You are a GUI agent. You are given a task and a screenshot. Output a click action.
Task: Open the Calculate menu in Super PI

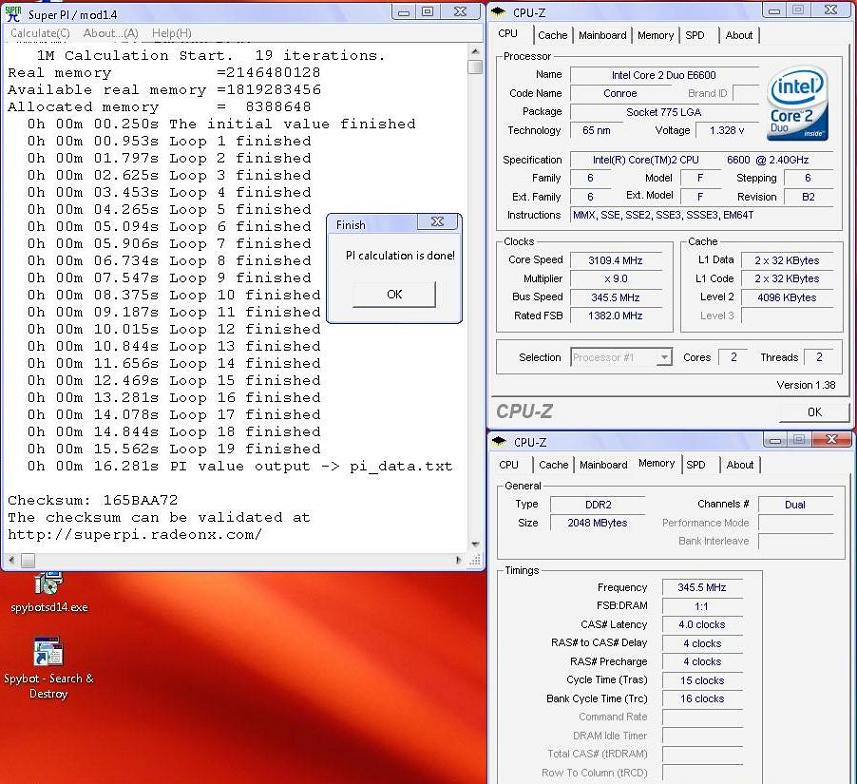(40, 33)
